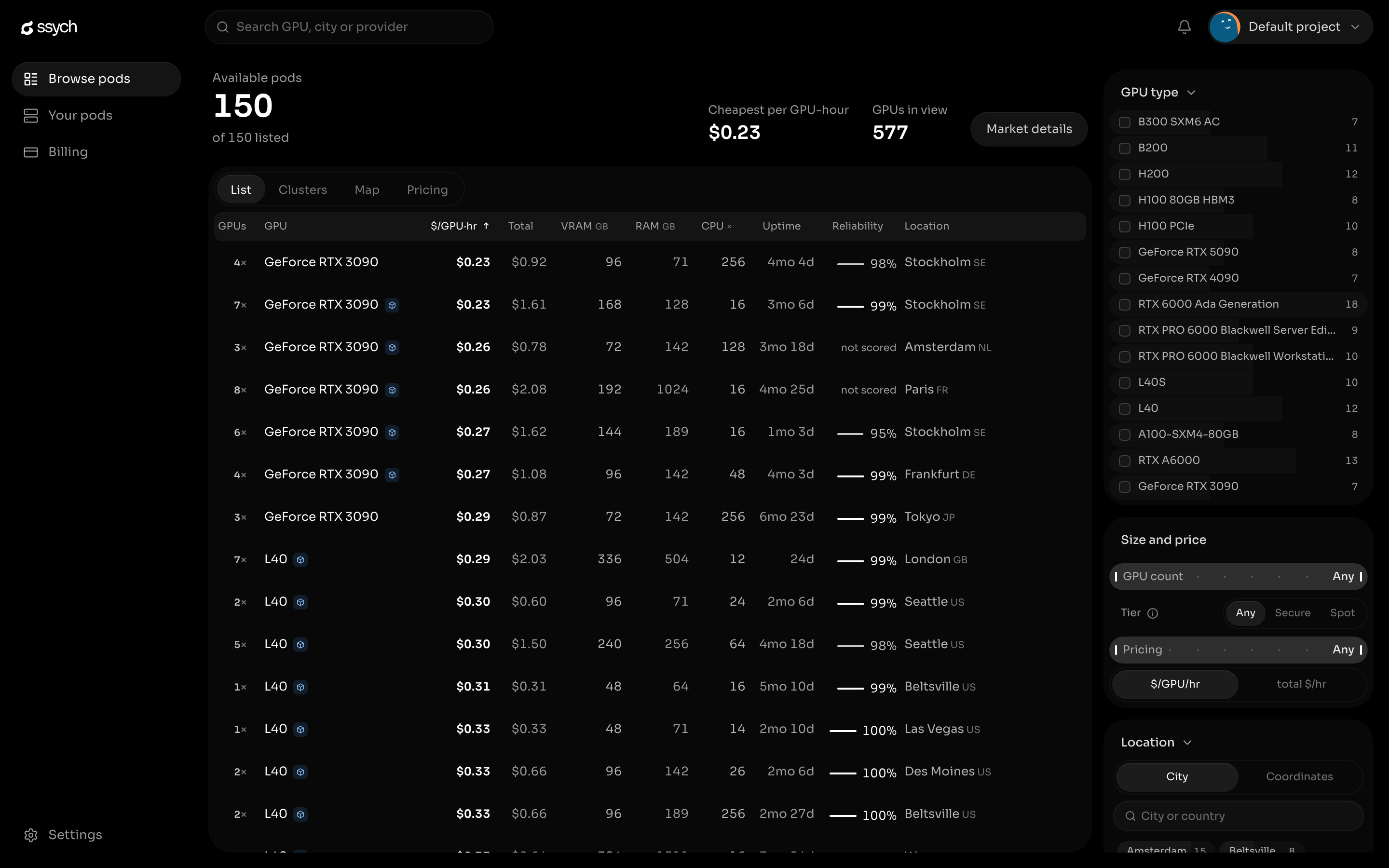Select the Spot tier option

1342,613
